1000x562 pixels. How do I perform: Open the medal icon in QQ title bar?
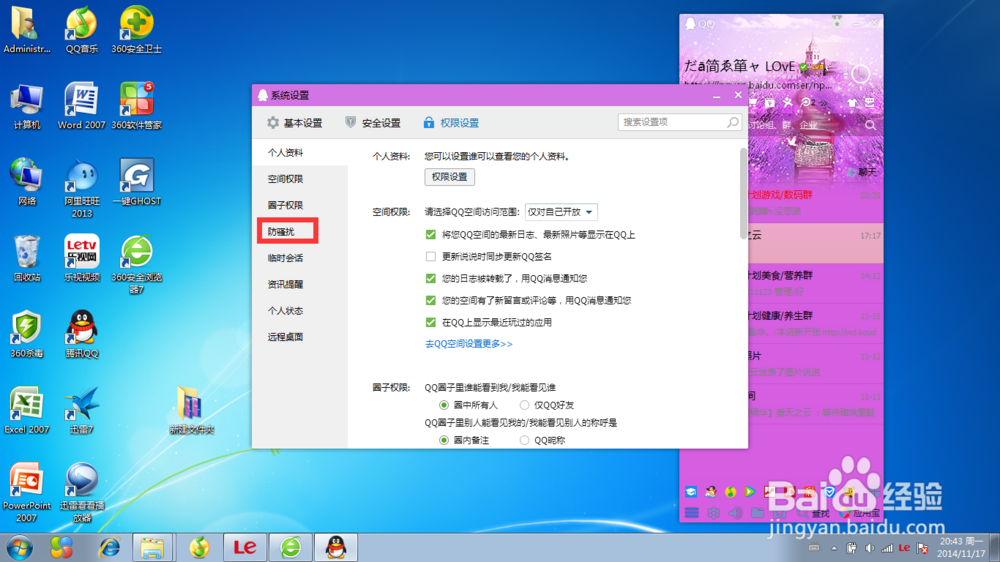837,22
